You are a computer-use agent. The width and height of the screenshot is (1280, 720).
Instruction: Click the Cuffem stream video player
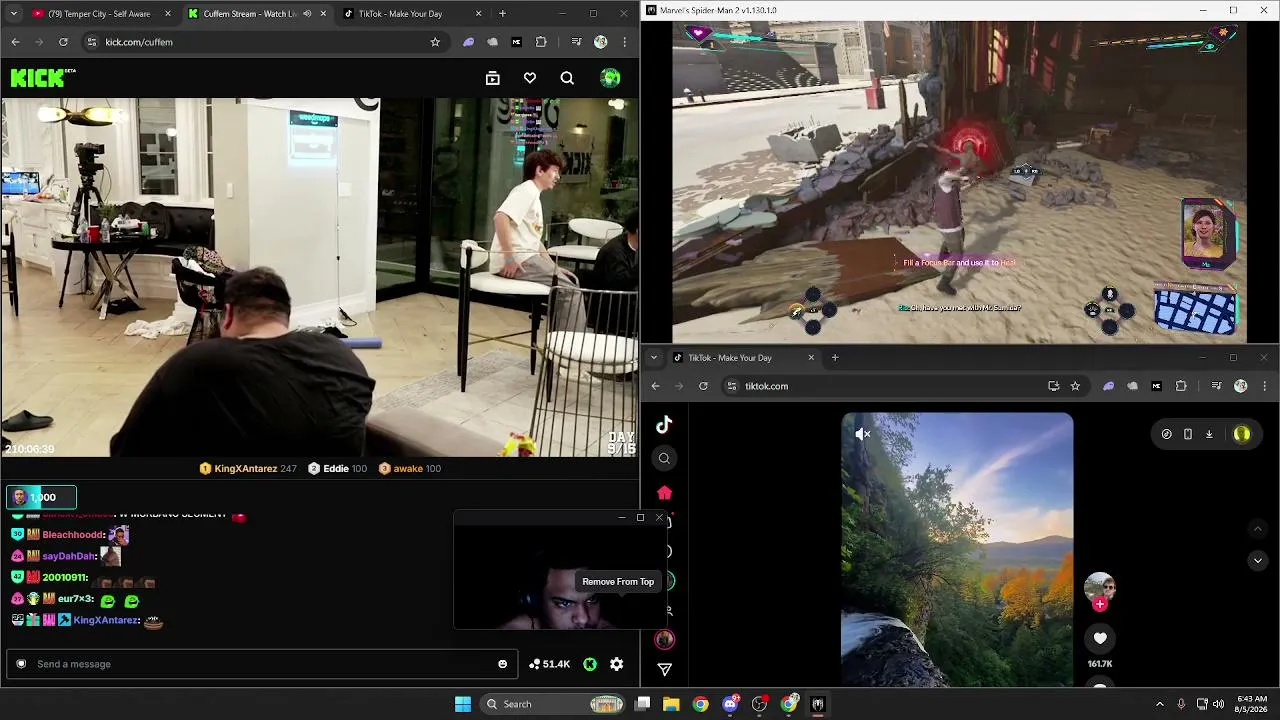[320, 277]
